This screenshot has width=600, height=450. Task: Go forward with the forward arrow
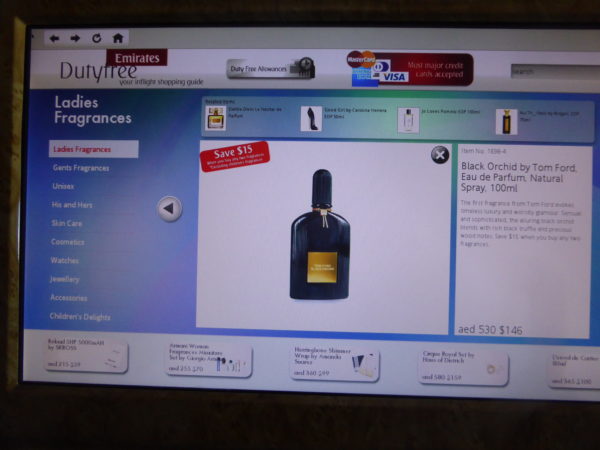pyautogui.click(x=75, y=38)
